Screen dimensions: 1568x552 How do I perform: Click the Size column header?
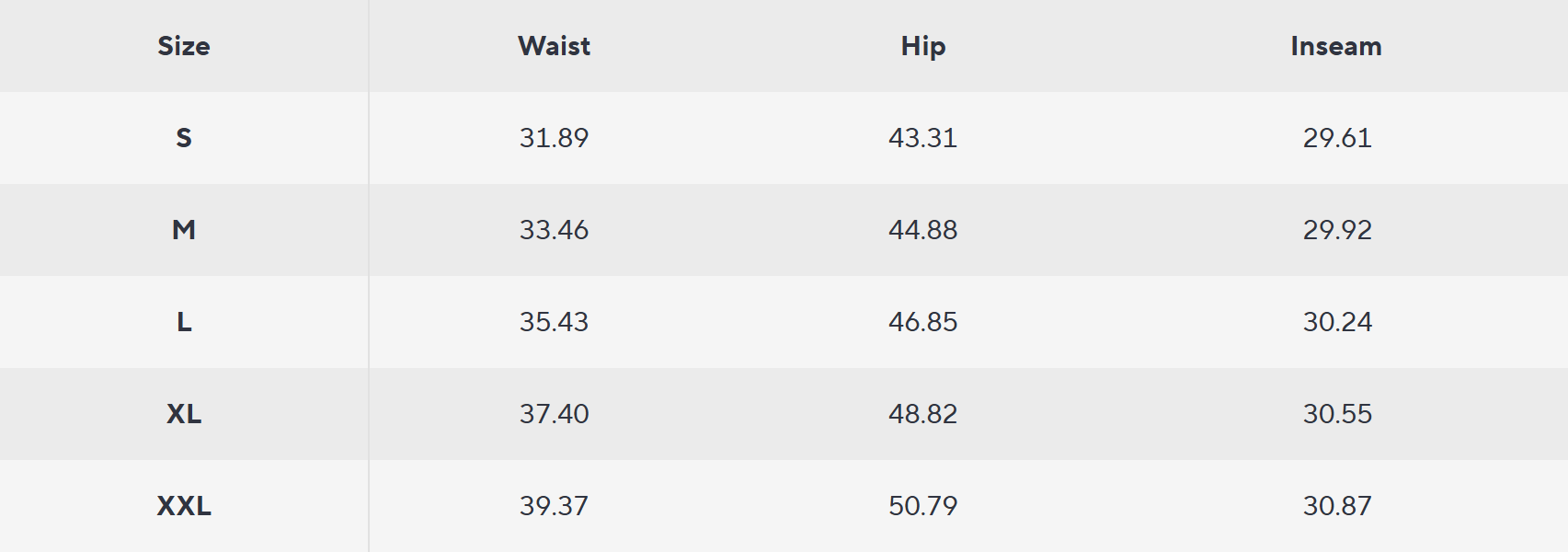click(x=184, y=46)
